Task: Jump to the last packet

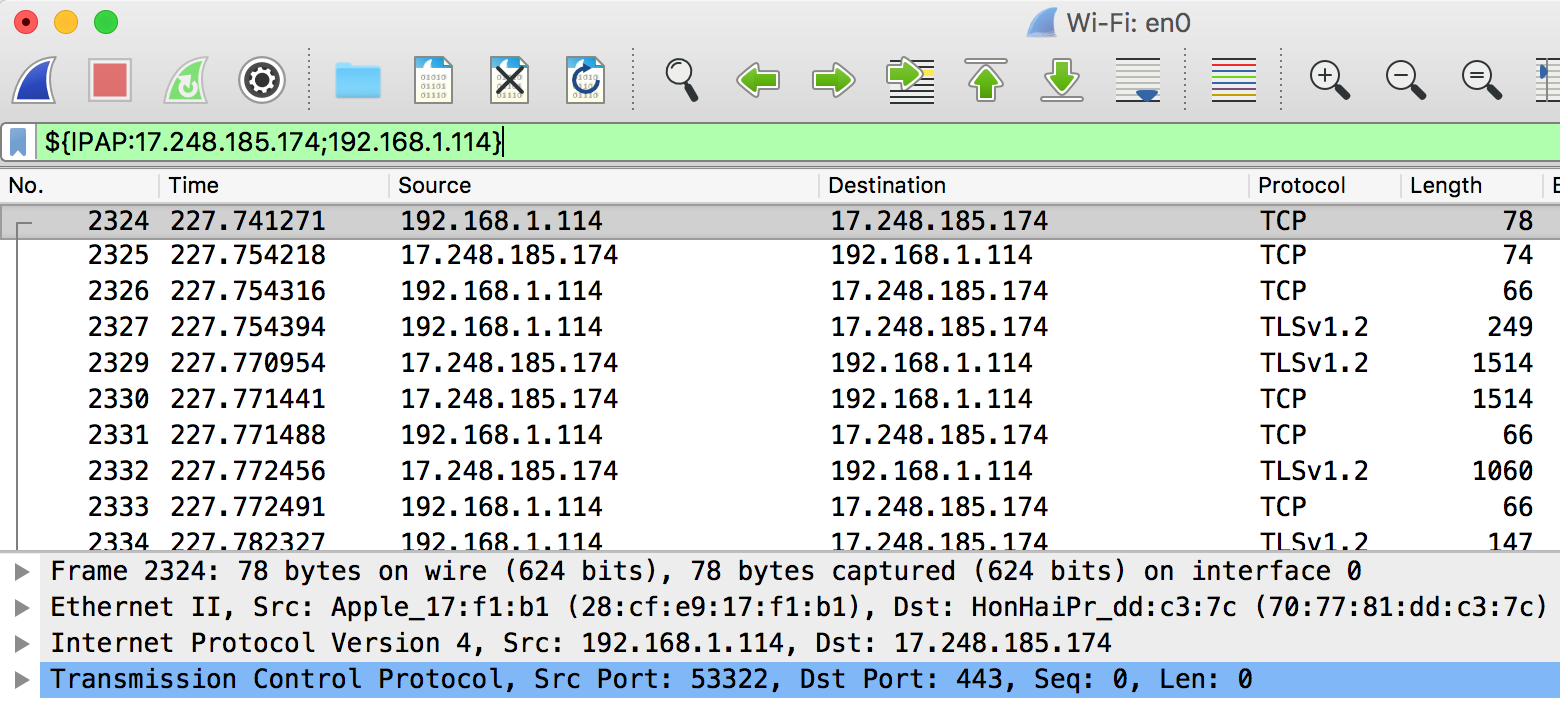Action: (1062, 80)
